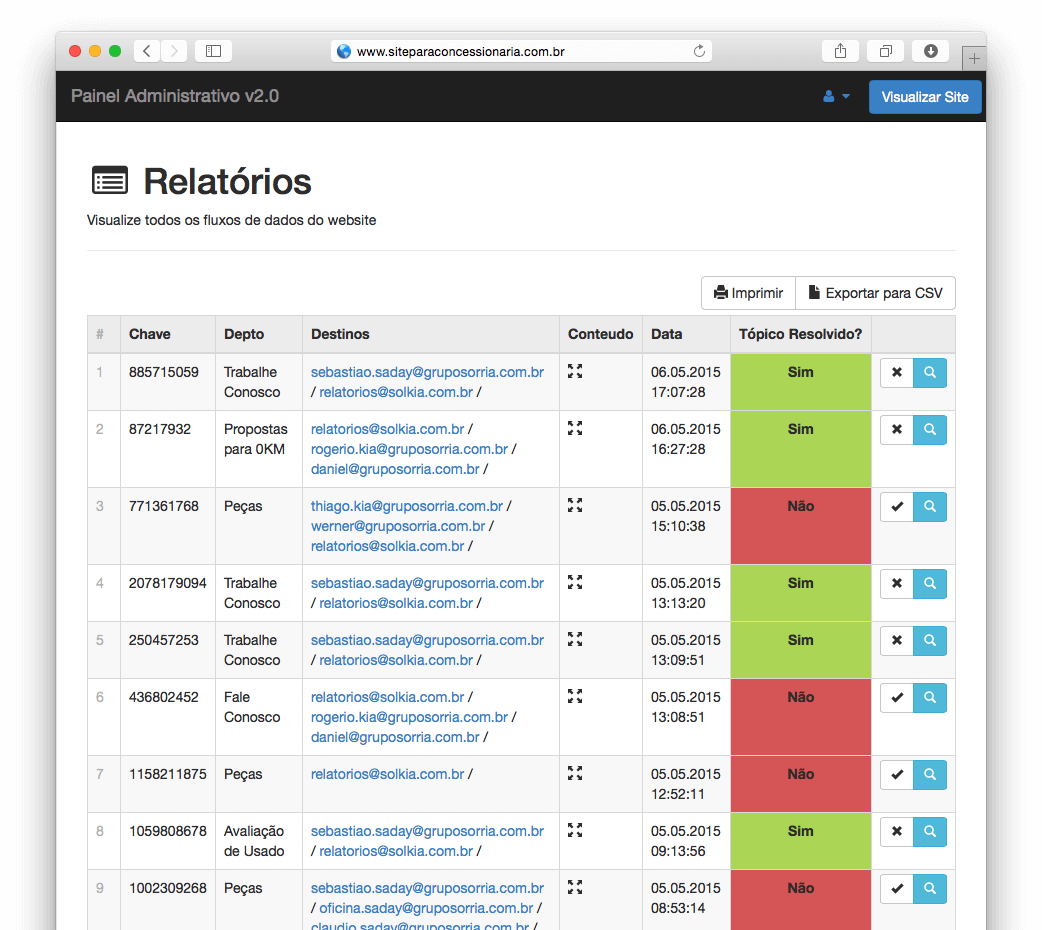
Task: Expand content of row 1002309268
Action: [x=575, y=887]
